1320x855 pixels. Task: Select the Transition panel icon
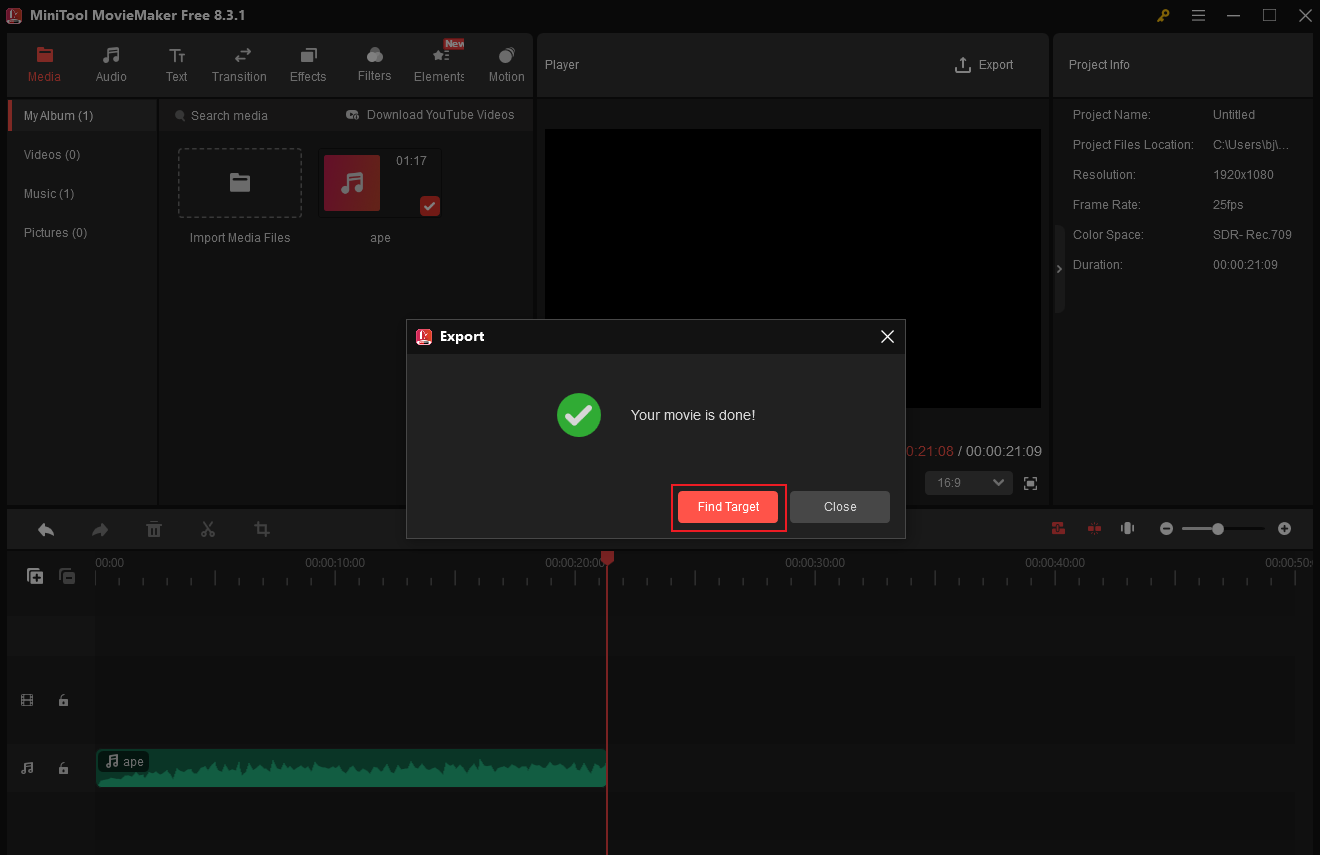239,63
